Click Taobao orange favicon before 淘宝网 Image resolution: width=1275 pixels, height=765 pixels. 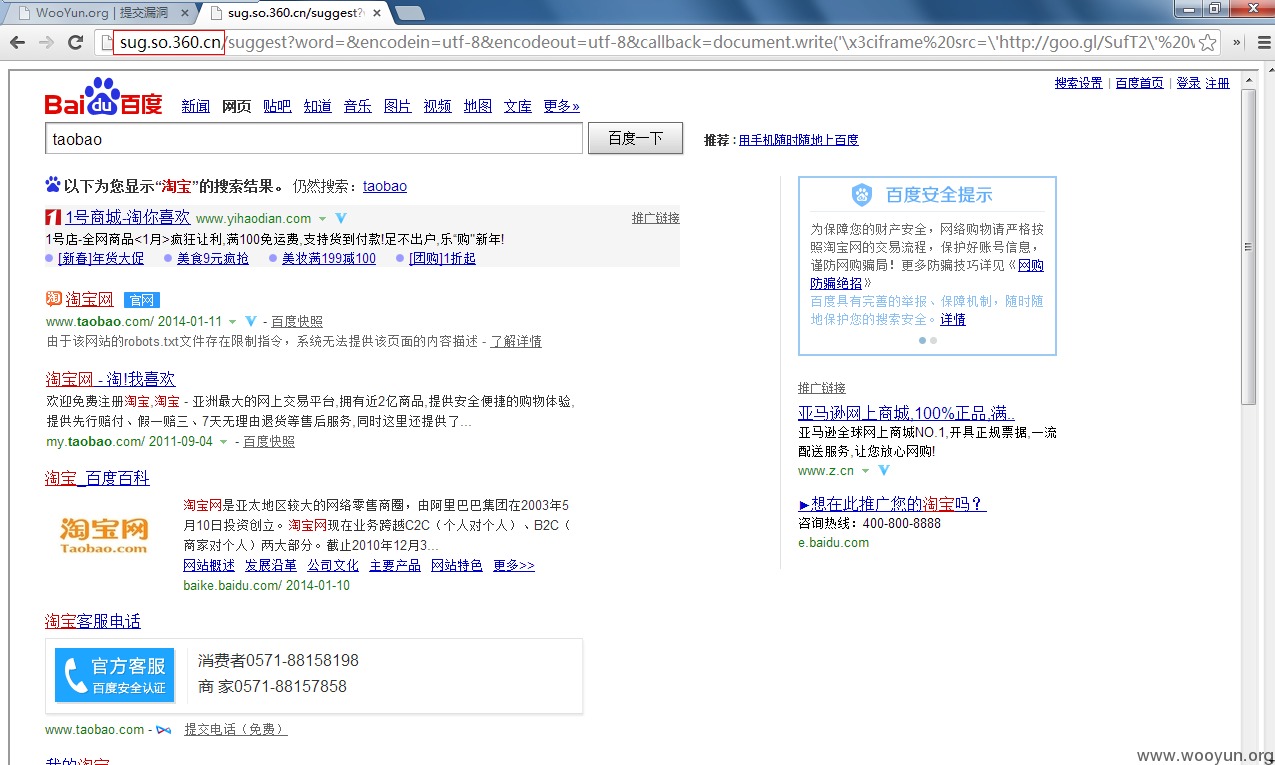[x=54, y=298]
